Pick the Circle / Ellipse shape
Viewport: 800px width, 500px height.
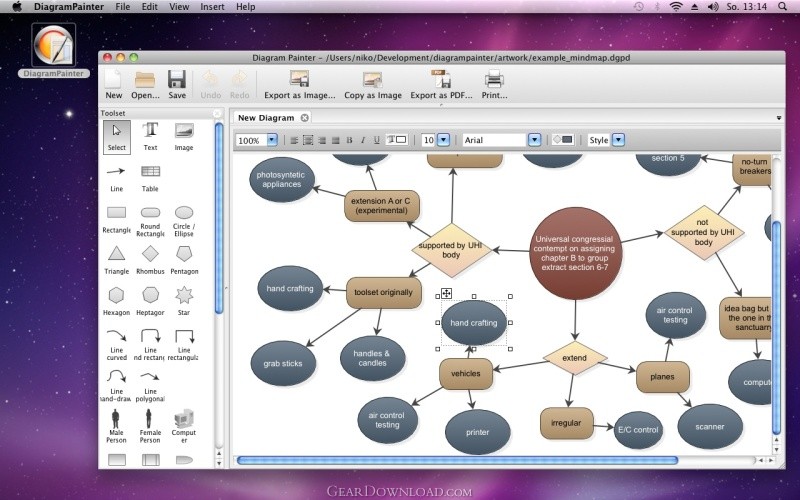pyautogui.click(x=184, y=221)
